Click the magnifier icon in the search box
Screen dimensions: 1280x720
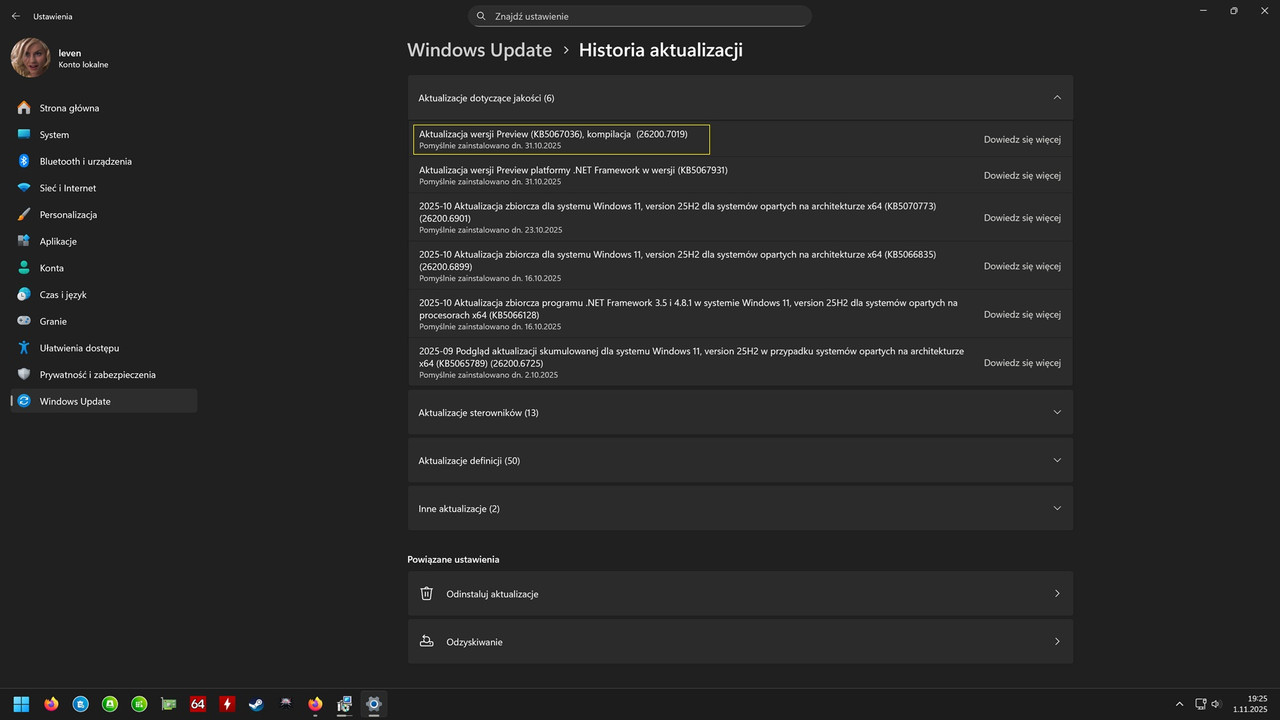point(481,16)
